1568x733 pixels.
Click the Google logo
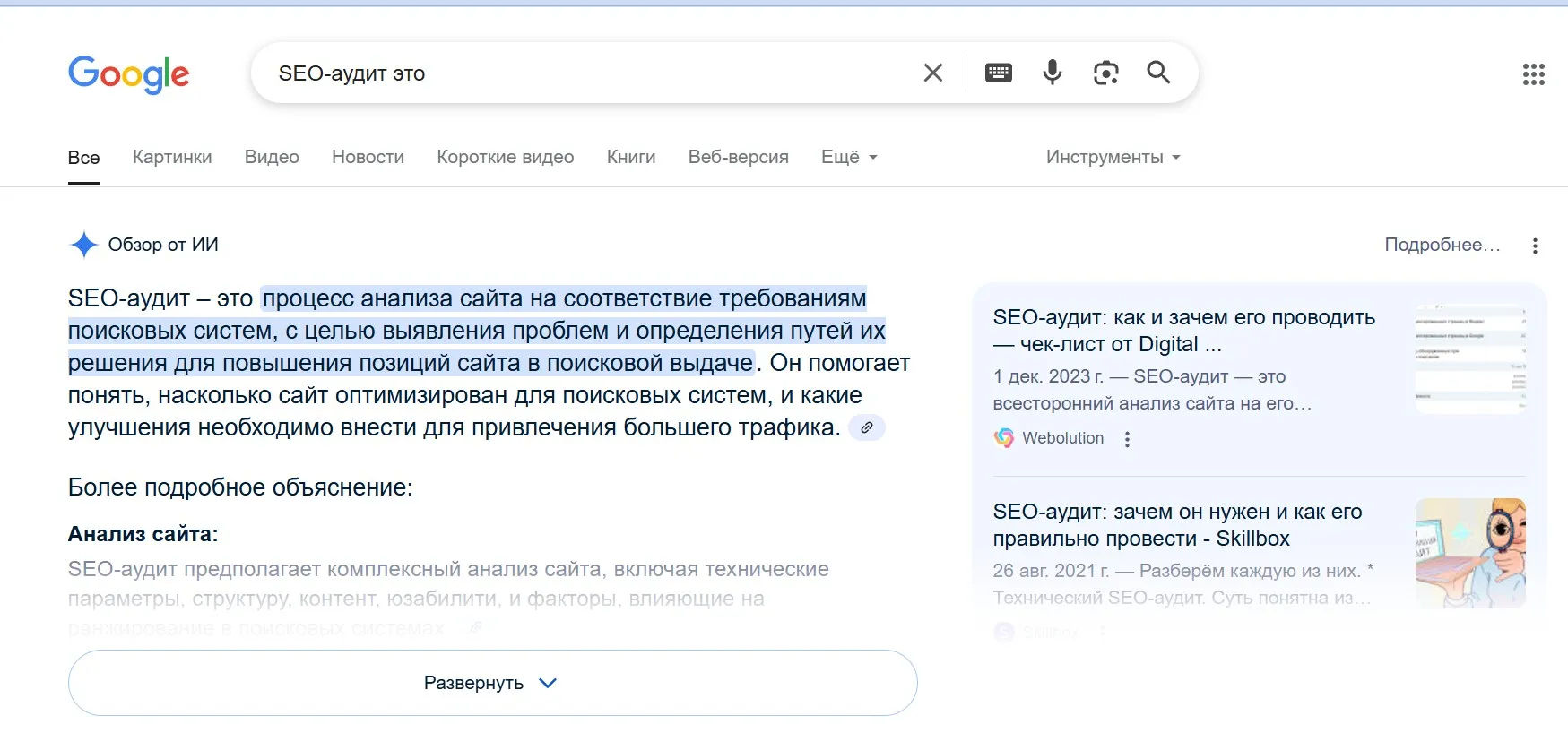point(129,74)
